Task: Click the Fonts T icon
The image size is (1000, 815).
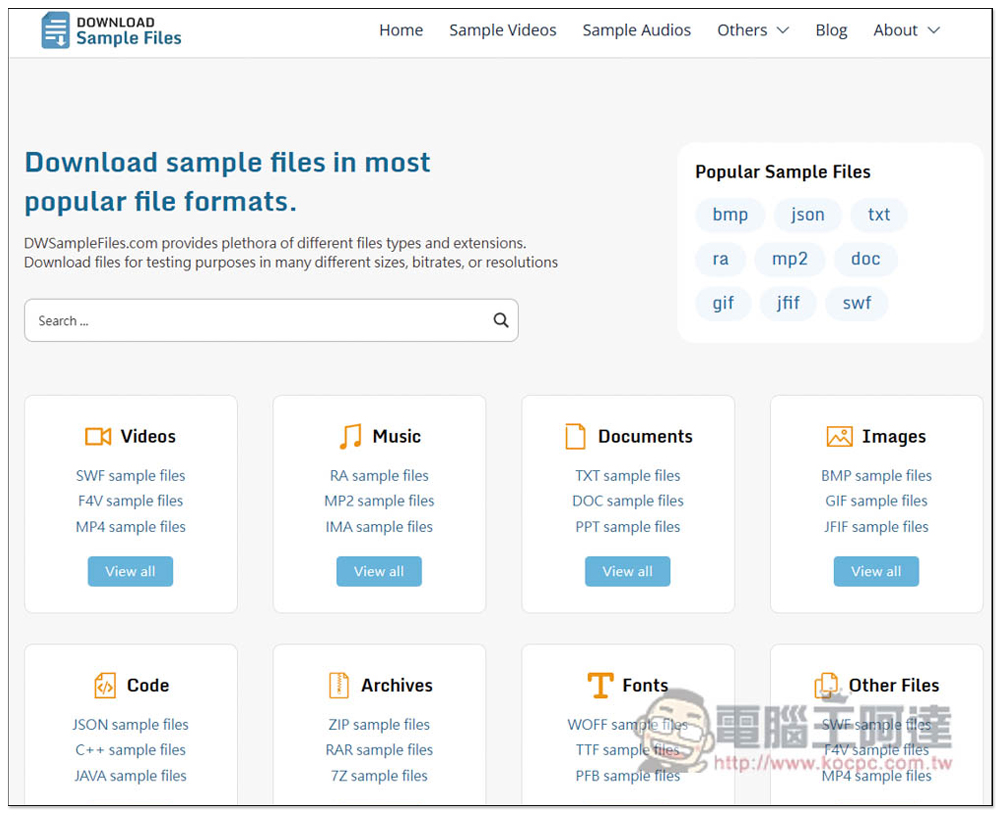Action: tap(600, 686)
